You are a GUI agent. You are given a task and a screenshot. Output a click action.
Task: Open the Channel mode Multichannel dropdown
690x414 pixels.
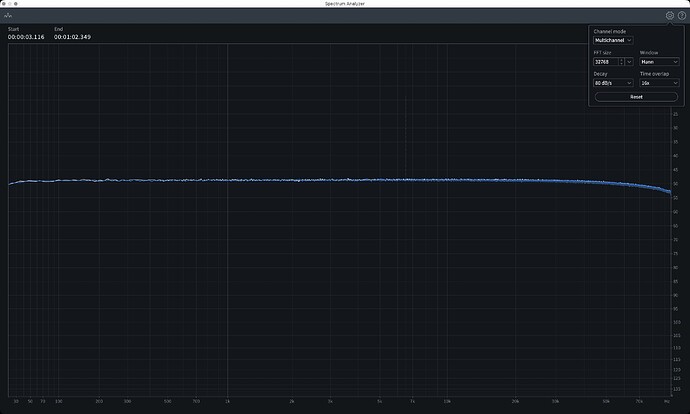click(x=613, y=40)
